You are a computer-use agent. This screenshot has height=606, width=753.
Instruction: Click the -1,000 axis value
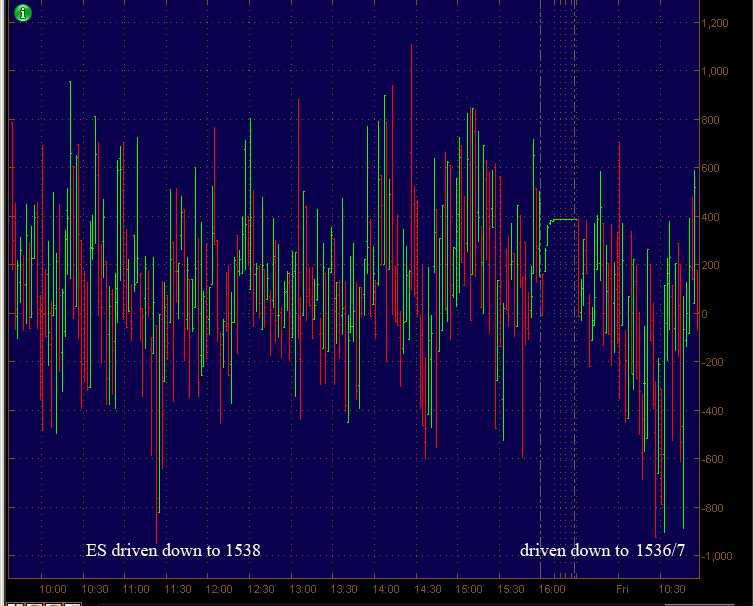coord(717,556)
